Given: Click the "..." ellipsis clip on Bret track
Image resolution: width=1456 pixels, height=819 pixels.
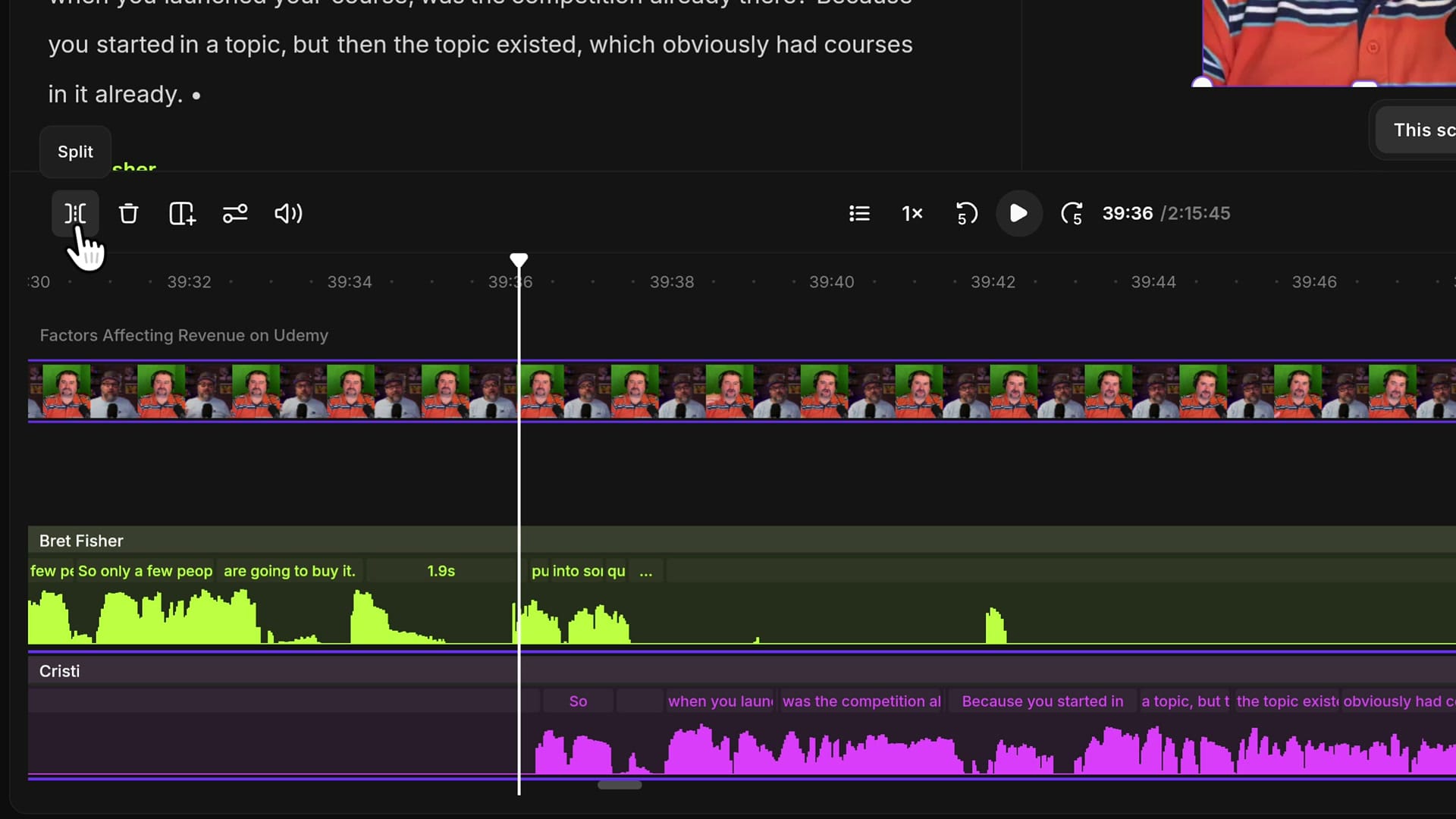Looking at the screenshot, I should coord(646,571).
